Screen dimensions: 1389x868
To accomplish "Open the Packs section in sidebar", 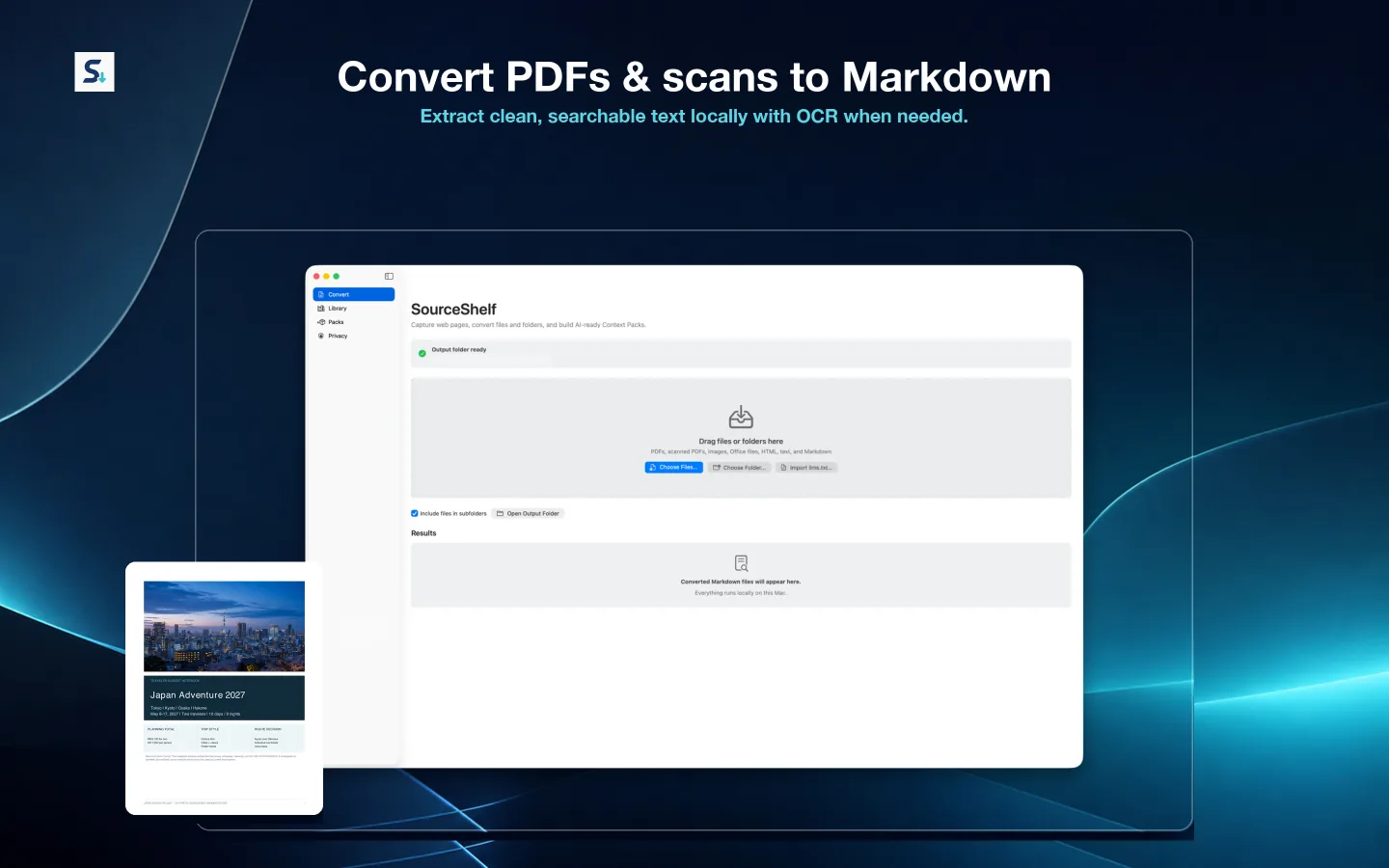I will coord(354,322).
